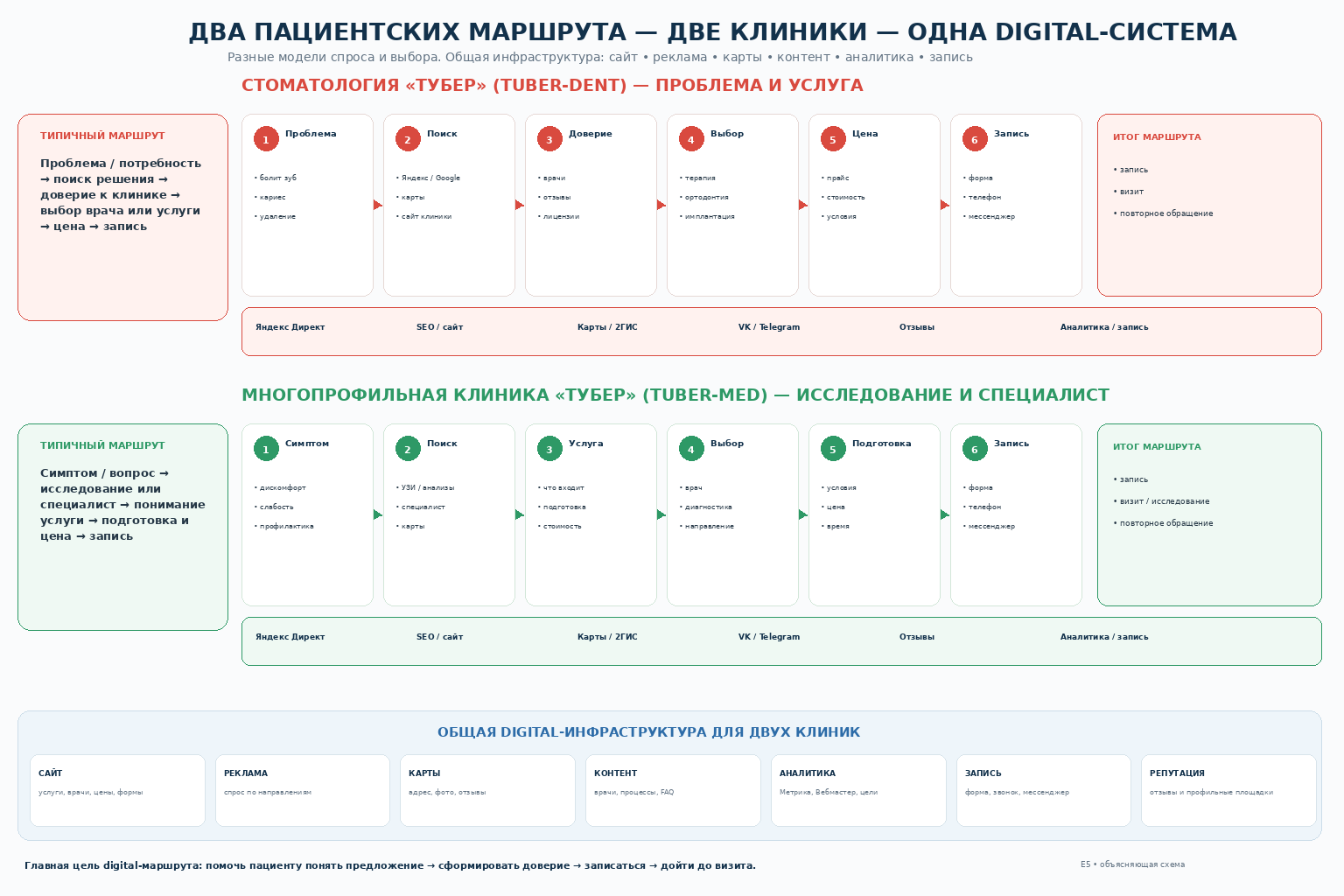Viewport: 1344px width, 896px height.
Task: Click 'Яндекс Директ' in the red channels bar
Action: 290,327
